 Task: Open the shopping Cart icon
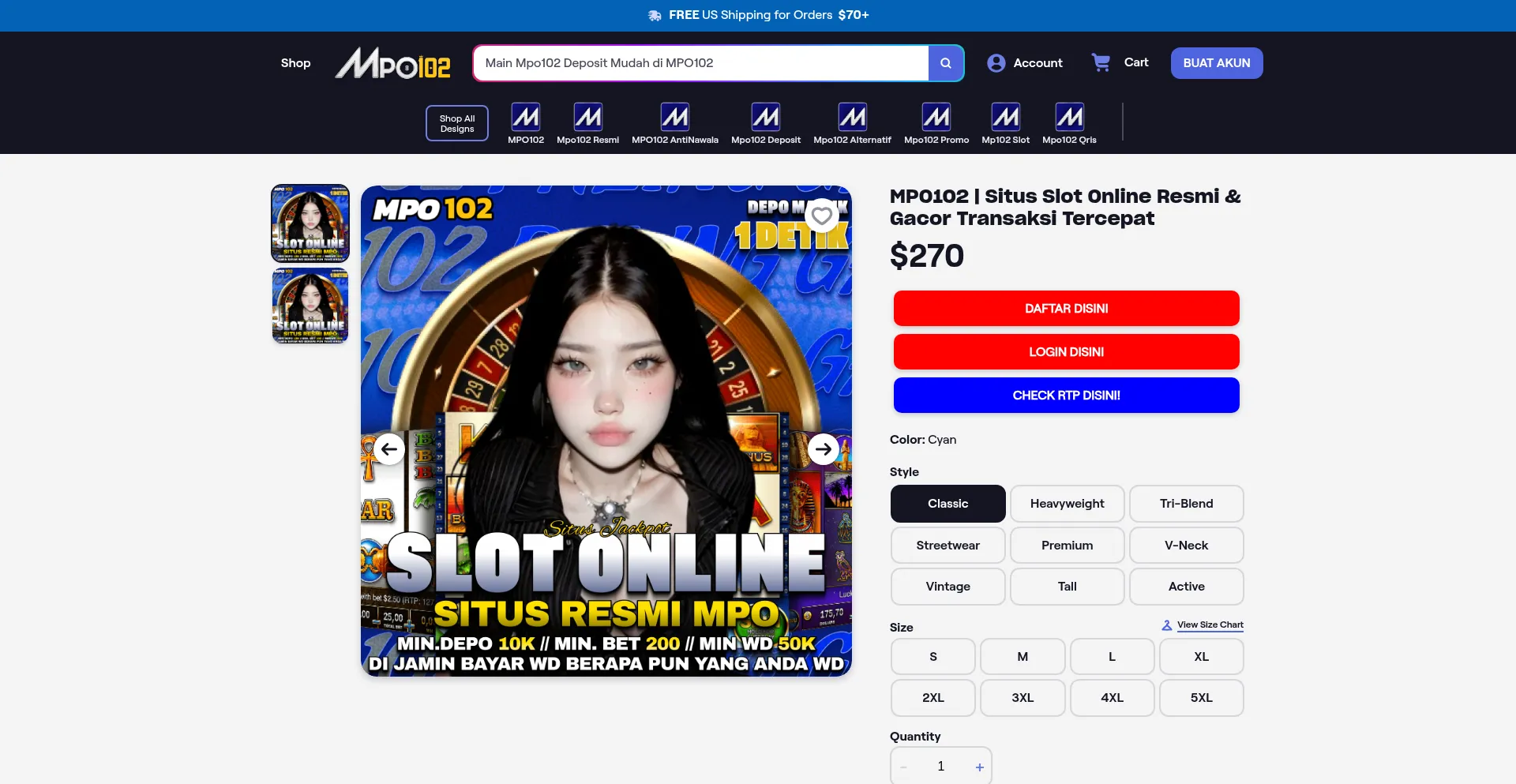[1101, 62]
